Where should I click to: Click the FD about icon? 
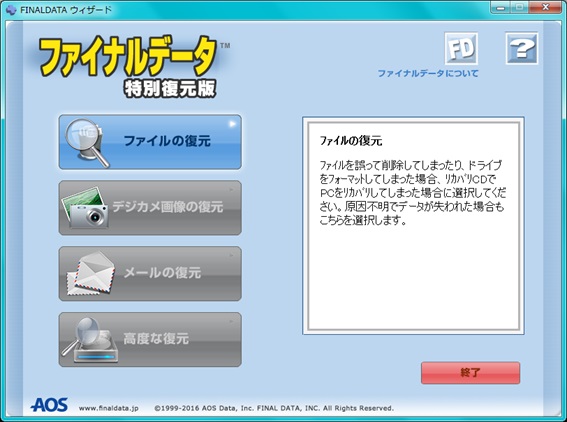(x=461, y=48)
